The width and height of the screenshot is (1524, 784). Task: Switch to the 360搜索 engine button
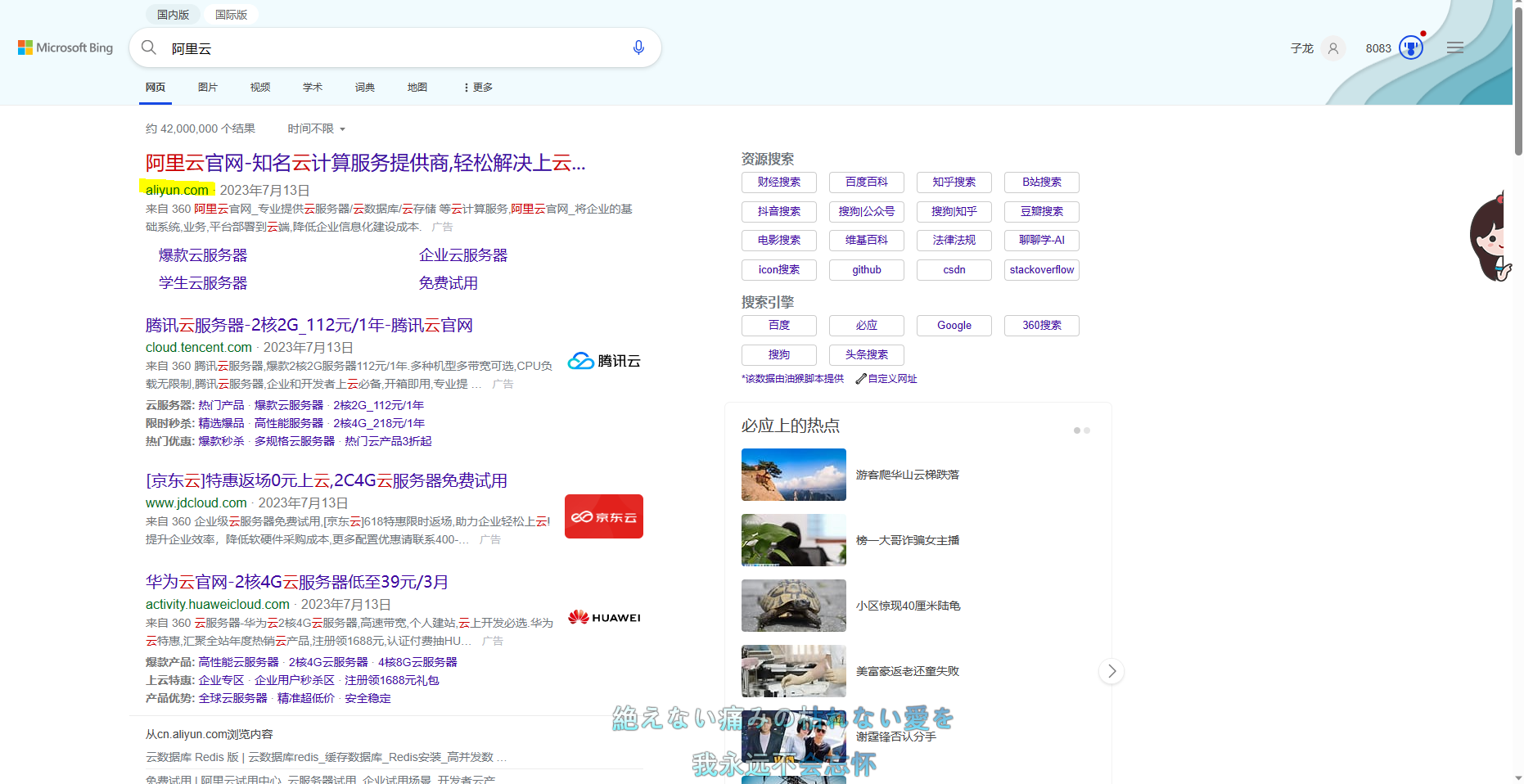point(1042,326)
